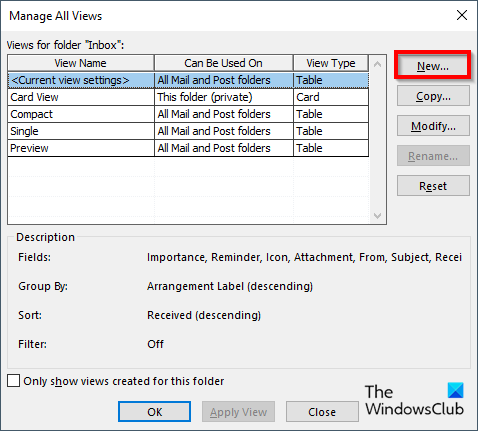Click the scrollbar down arrow

coord(377,216)
